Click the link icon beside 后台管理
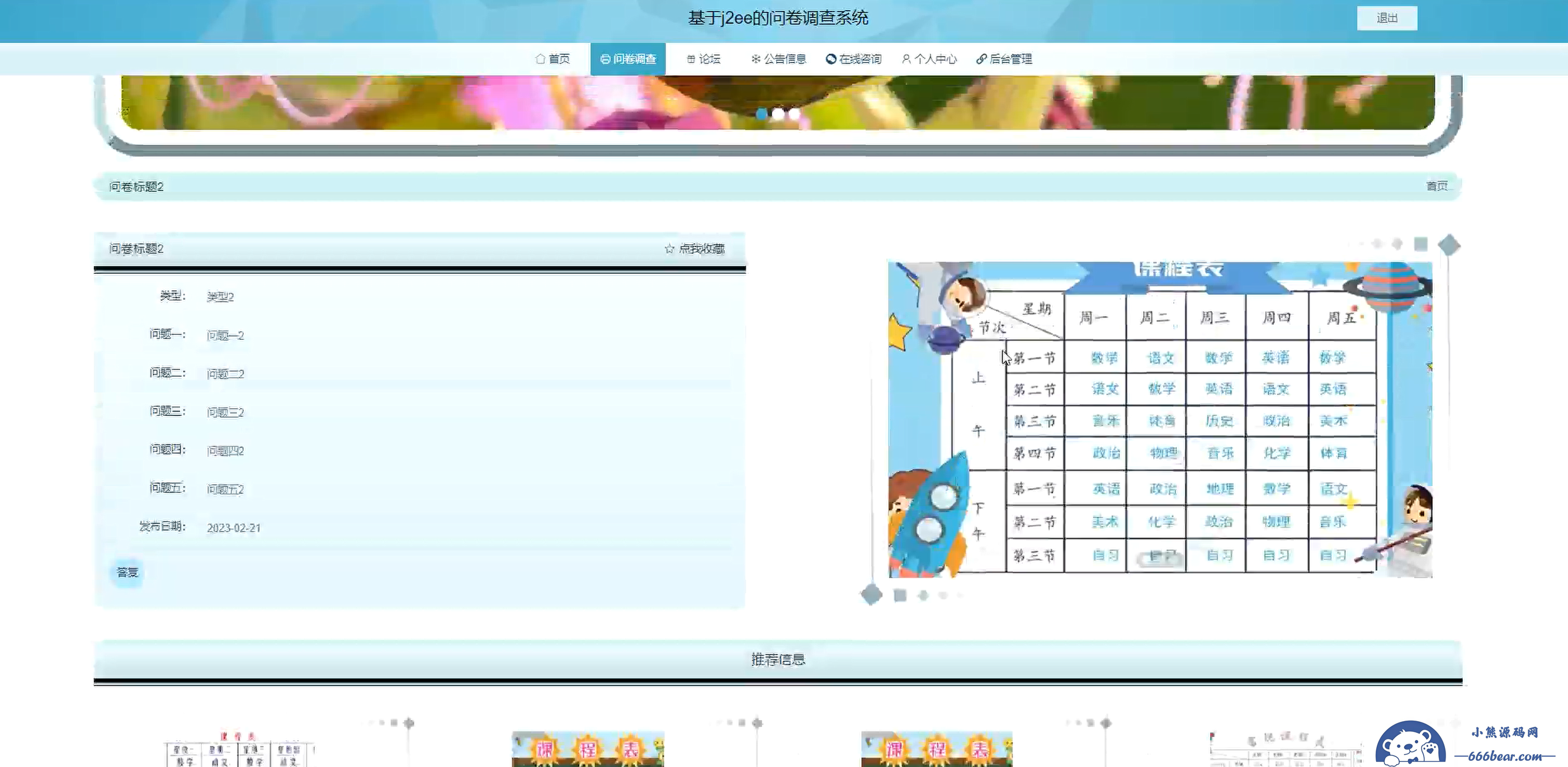The image size is (1568, 767). click(x=981, y=59)
